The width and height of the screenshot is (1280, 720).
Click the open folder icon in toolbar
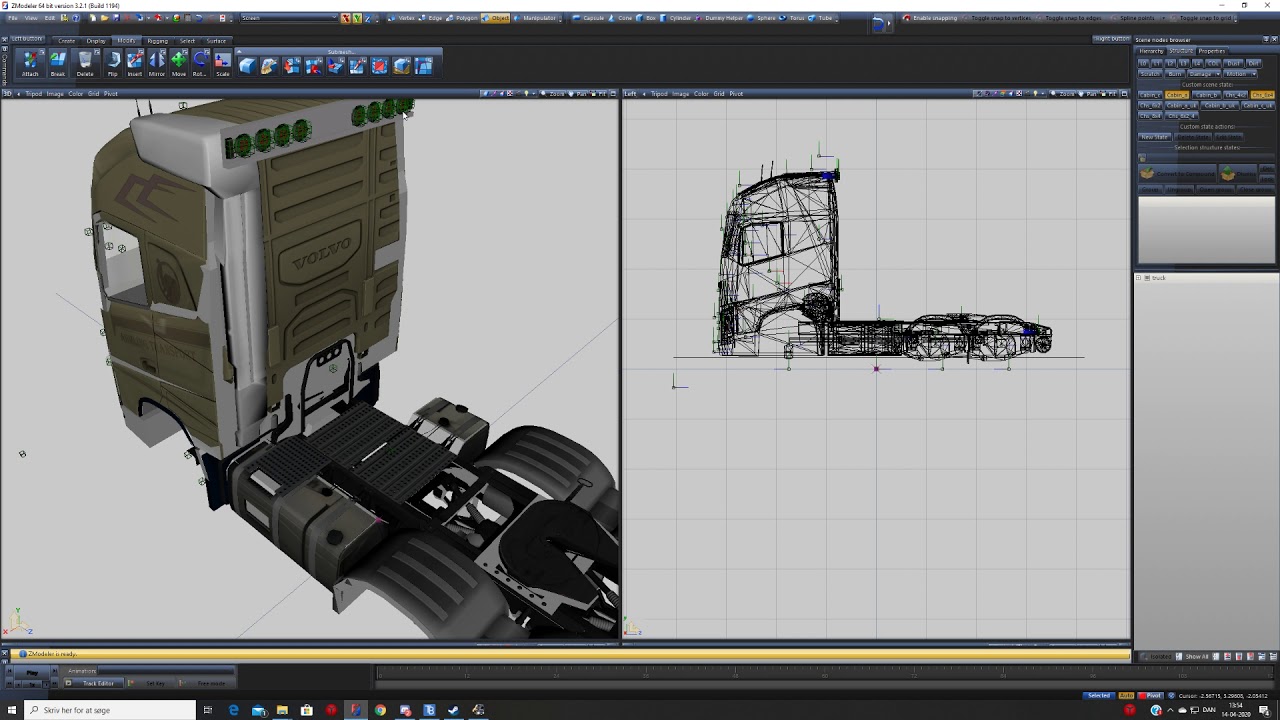pos(105,18)
